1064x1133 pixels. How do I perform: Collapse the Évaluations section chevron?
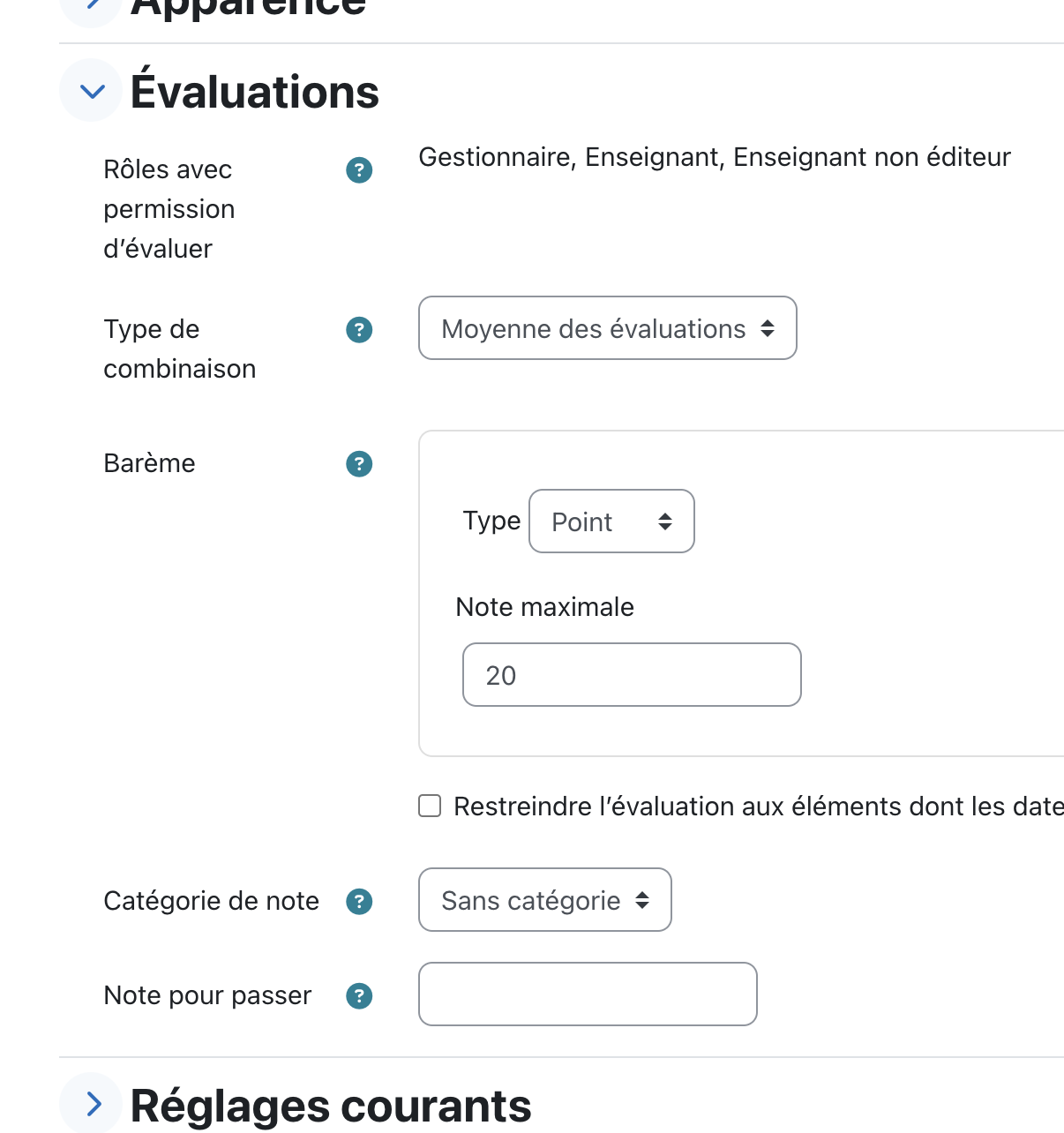pyautogui.click(x=91, y=90)
